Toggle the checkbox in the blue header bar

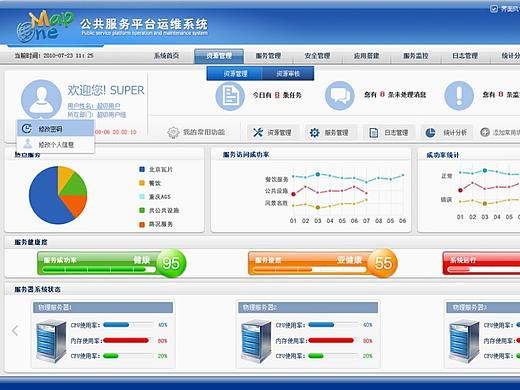click(x=494, y=9)
